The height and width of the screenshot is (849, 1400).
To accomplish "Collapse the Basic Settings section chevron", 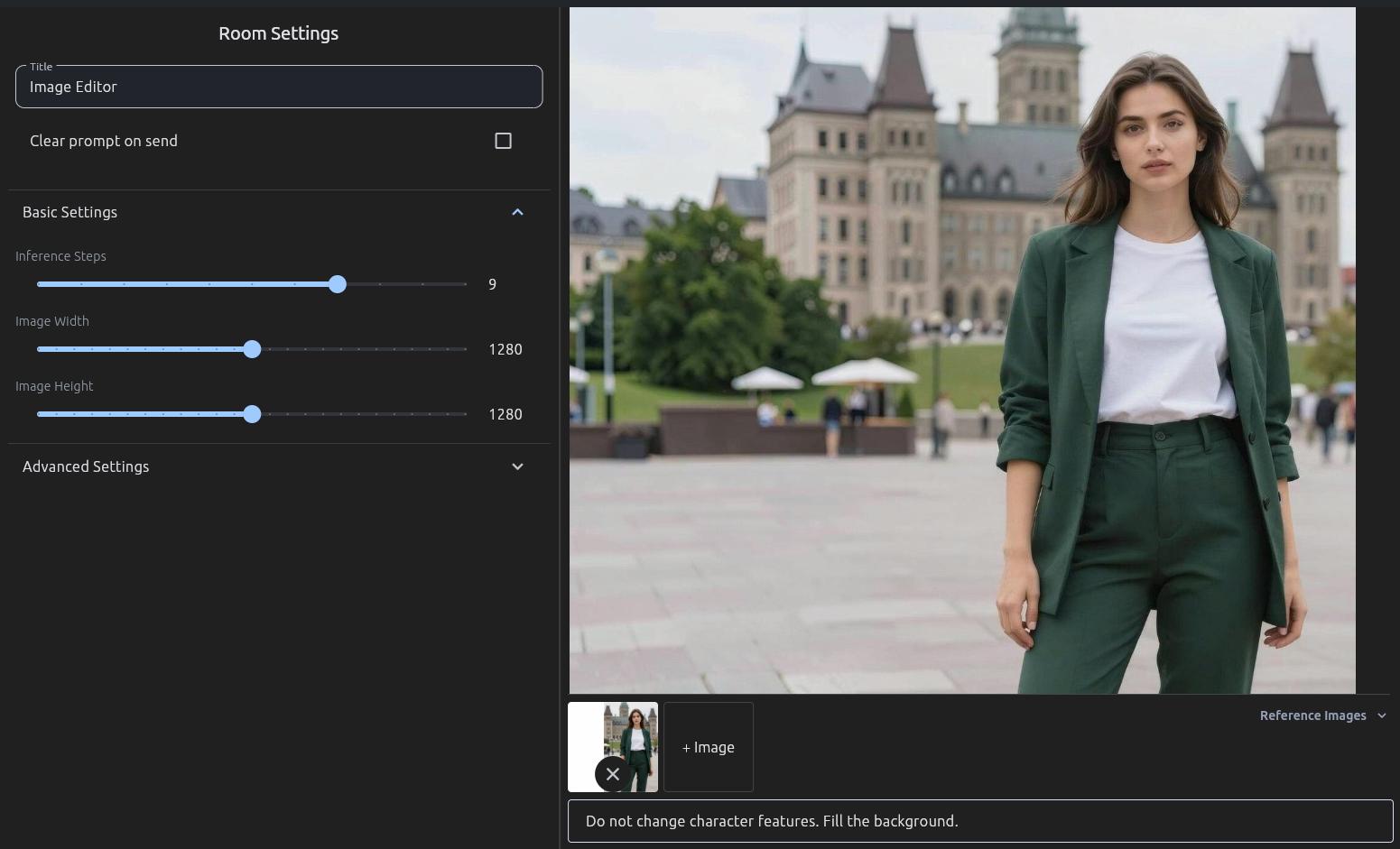I will [517, 212].
